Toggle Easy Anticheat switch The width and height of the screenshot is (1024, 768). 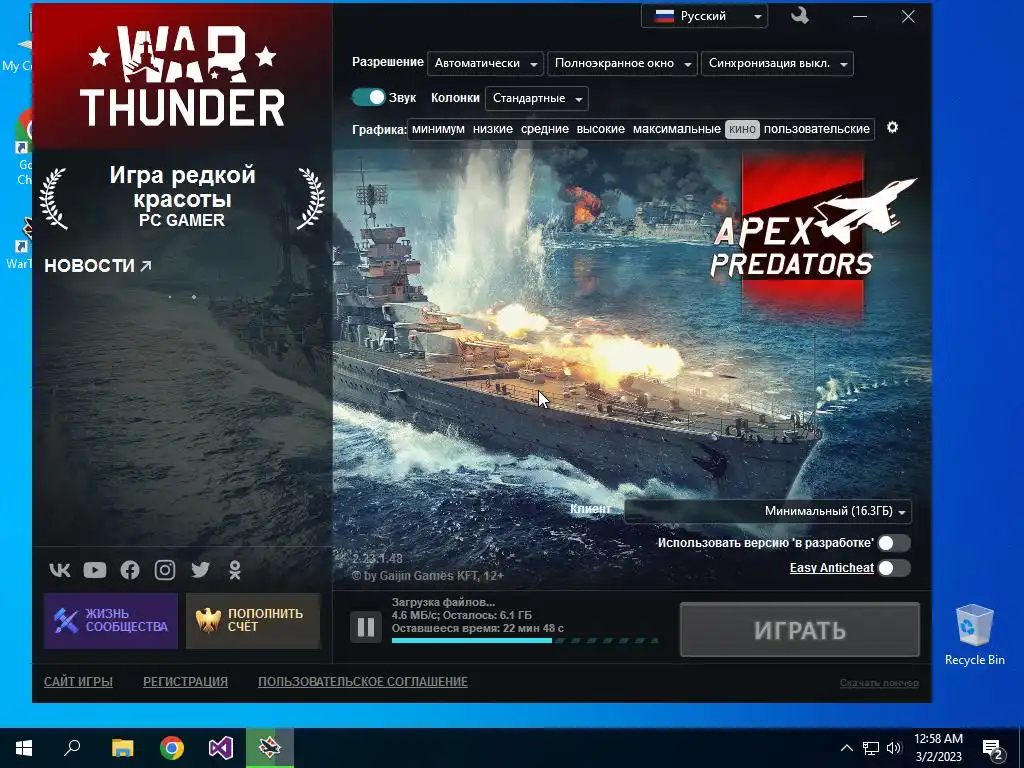pyautogui.click(x=893, y=568)
